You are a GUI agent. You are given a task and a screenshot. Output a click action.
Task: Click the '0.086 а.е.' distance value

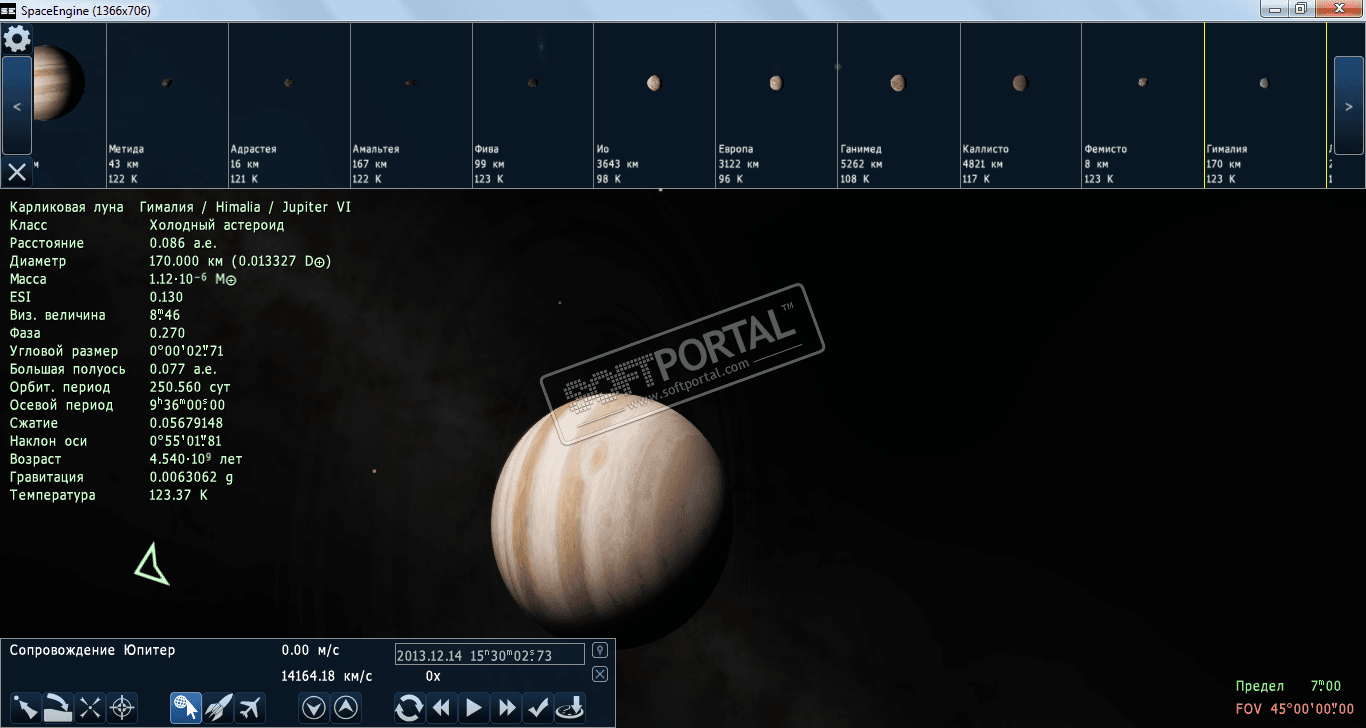click(183, 243)
